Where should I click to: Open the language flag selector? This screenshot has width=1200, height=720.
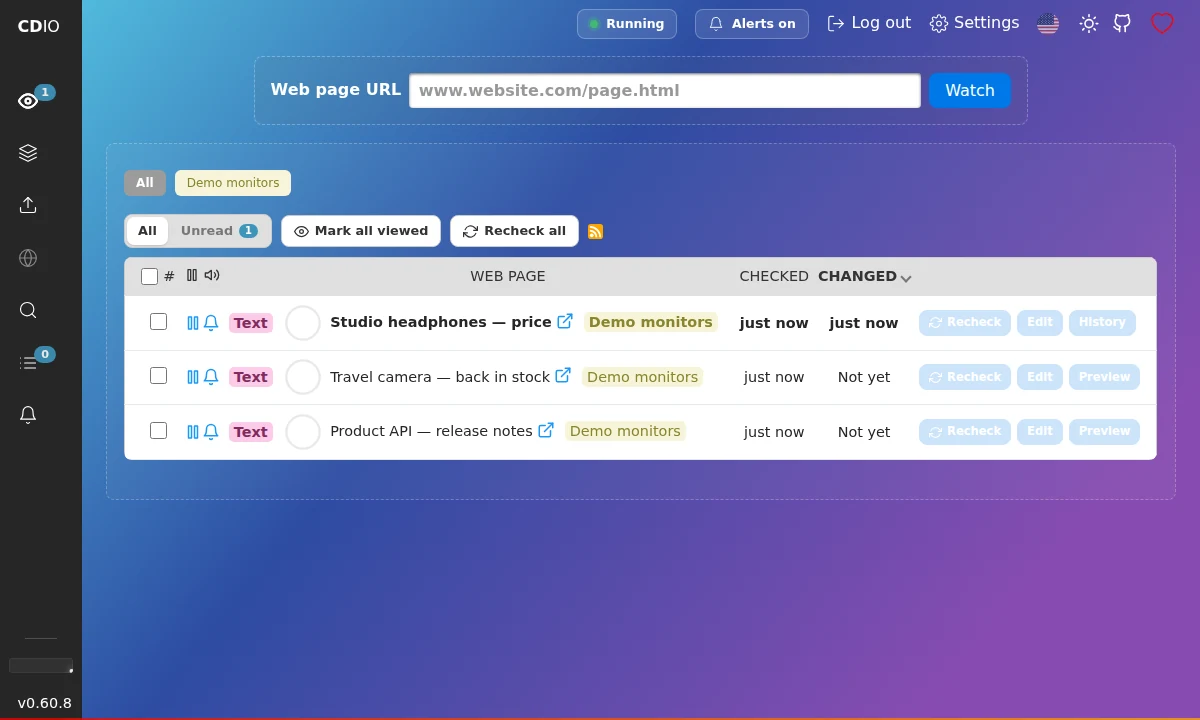[x=1048, y=23]
